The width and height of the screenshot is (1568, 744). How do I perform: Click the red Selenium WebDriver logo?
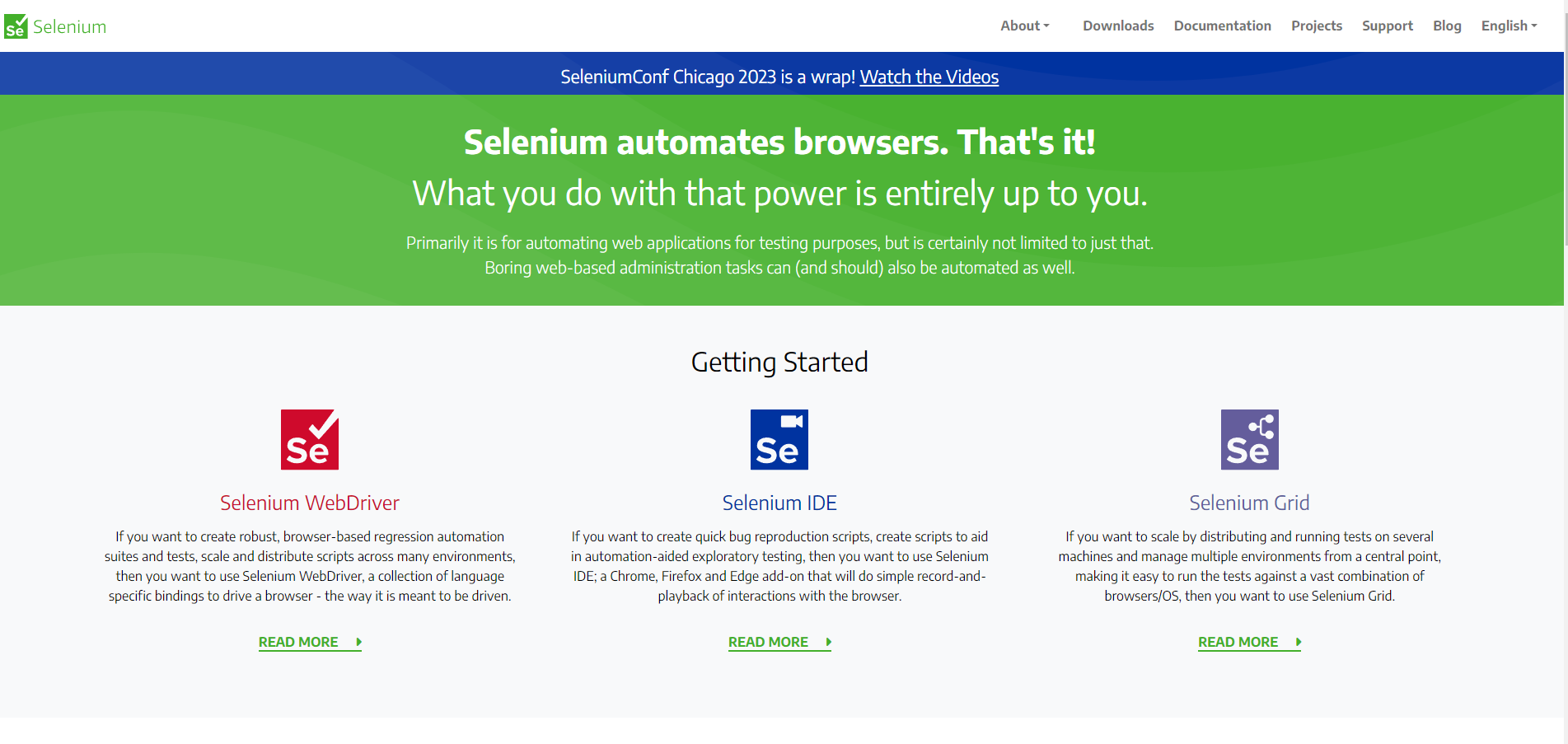310,439
